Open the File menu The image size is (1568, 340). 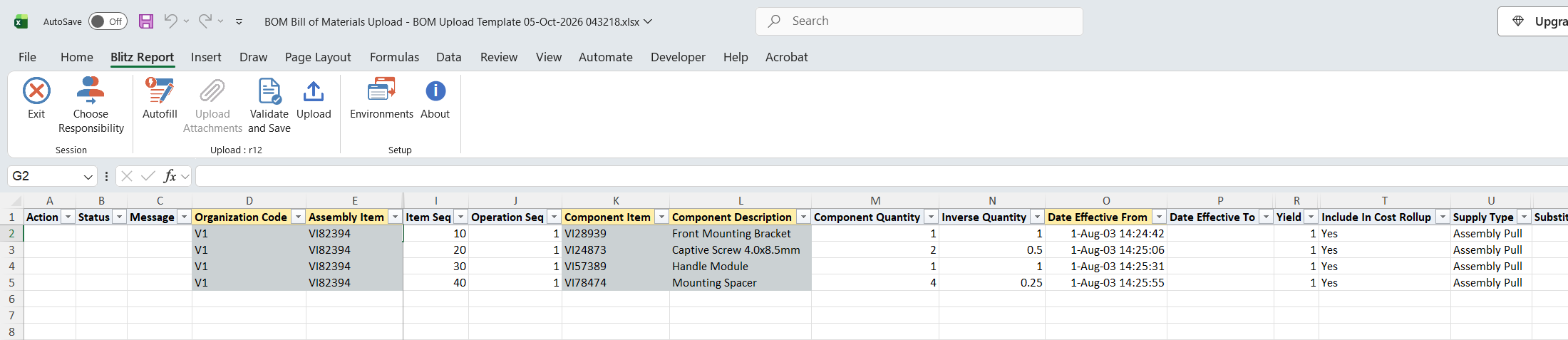27,57
